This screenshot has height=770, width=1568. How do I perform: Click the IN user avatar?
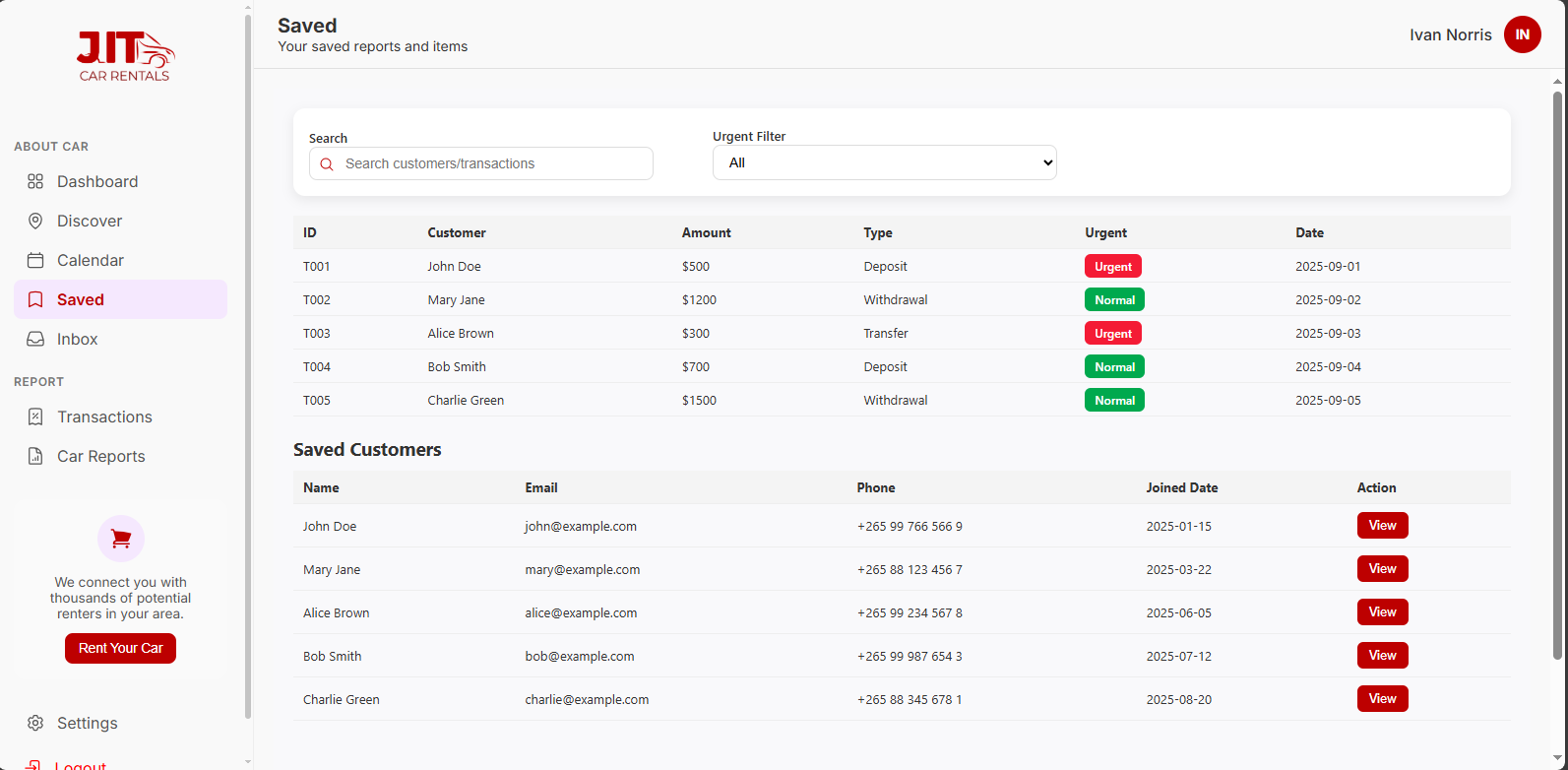point(1522,34)
